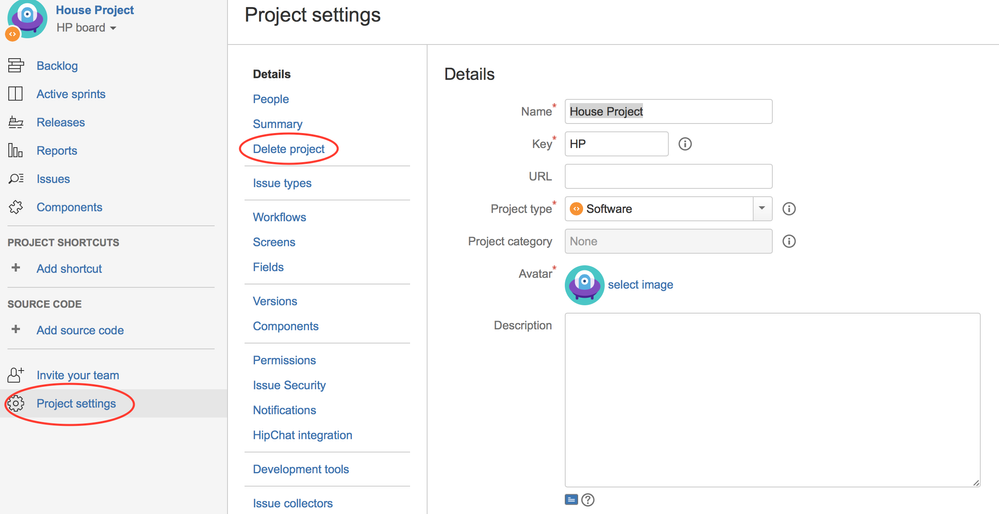The height and width of the screenshot is (514, 999).
Task: Click the Add shortcut link
Action: tap(69, 269)
